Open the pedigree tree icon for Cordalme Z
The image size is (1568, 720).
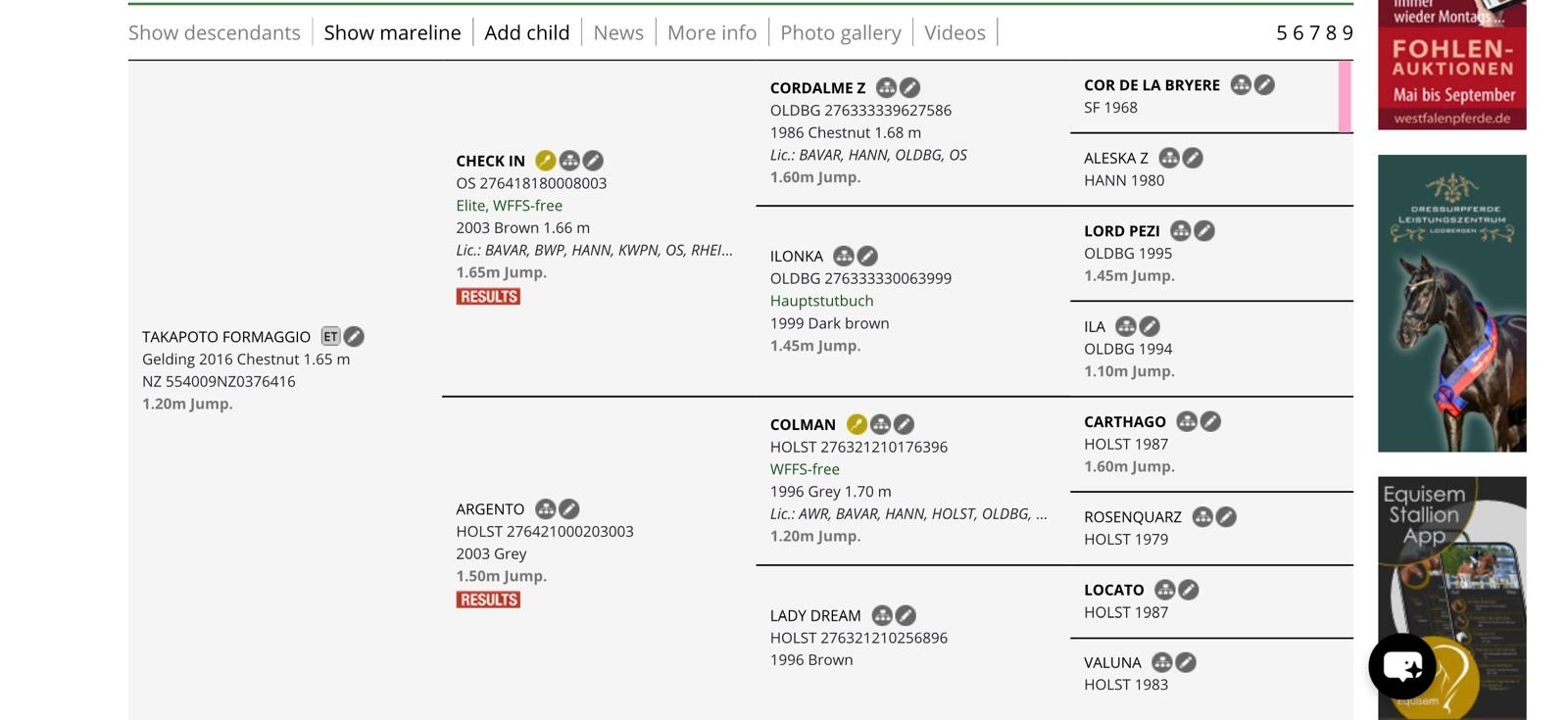886,88
